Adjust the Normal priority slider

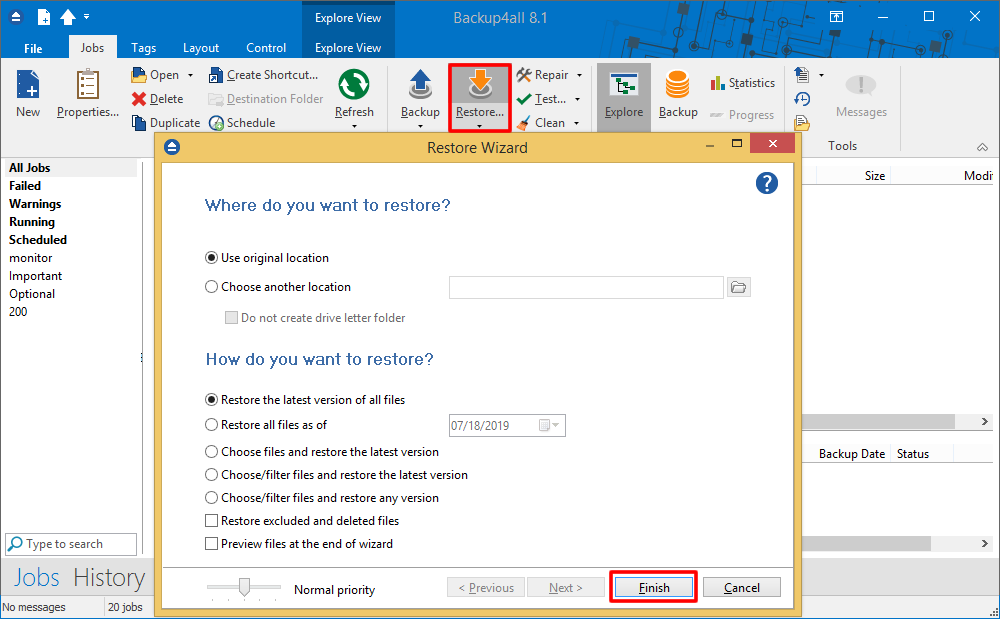tap(244, 588)
